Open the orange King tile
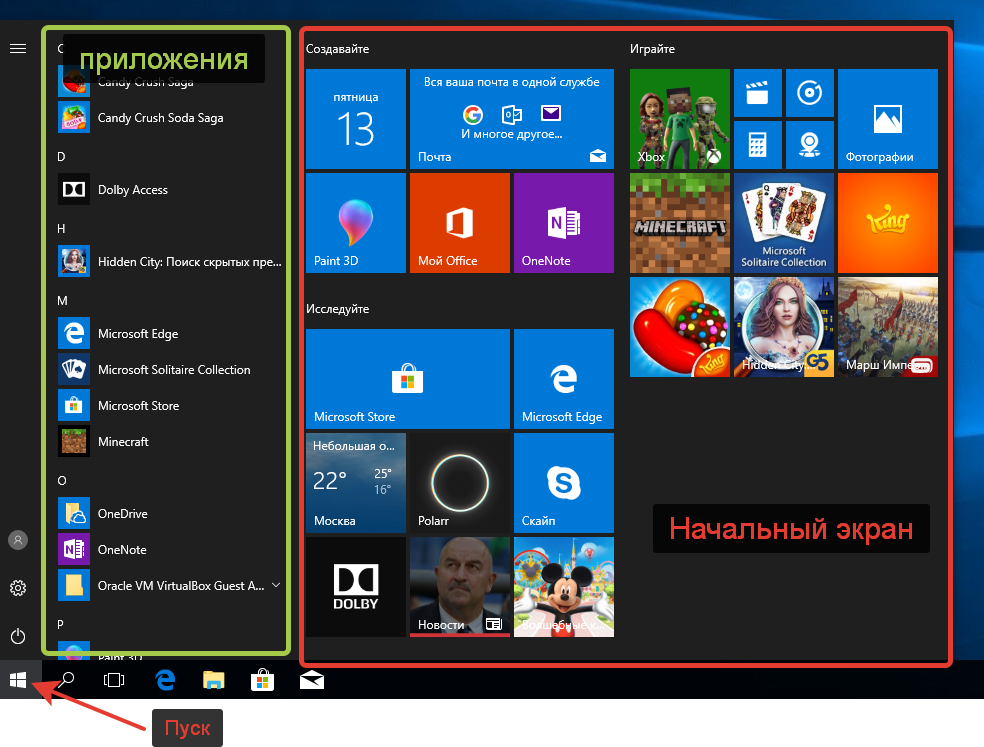The height and width of the screenshot is (747, 984). pyautogui.click(x=887, y=223)
